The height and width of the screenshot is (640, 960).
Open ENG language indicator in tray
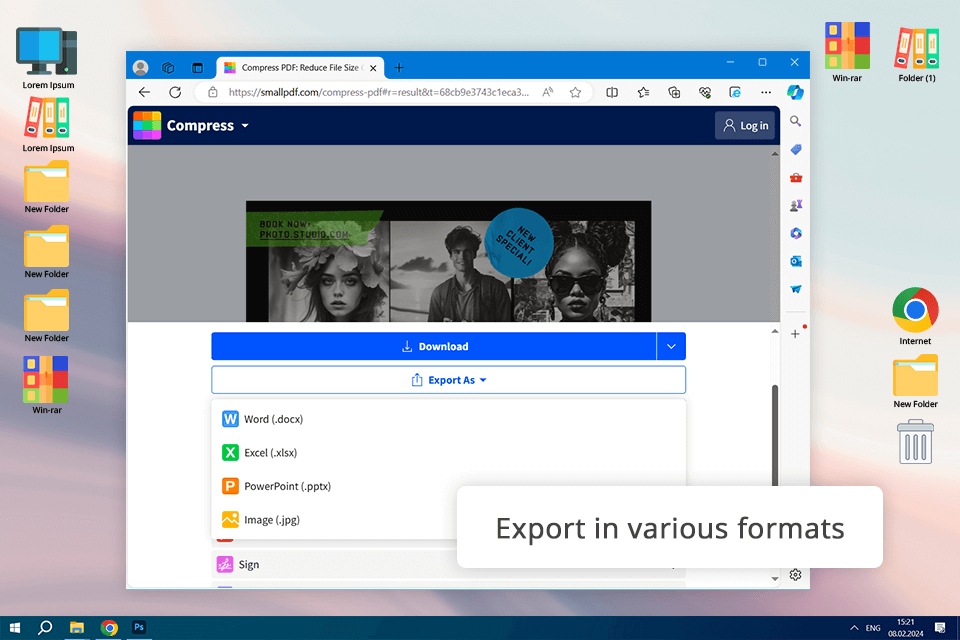tap(872, 628)
